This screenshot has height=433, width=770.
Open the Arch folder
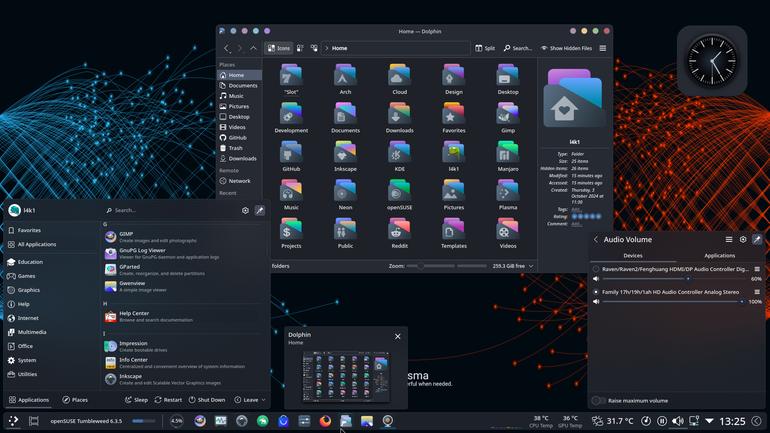345,79
